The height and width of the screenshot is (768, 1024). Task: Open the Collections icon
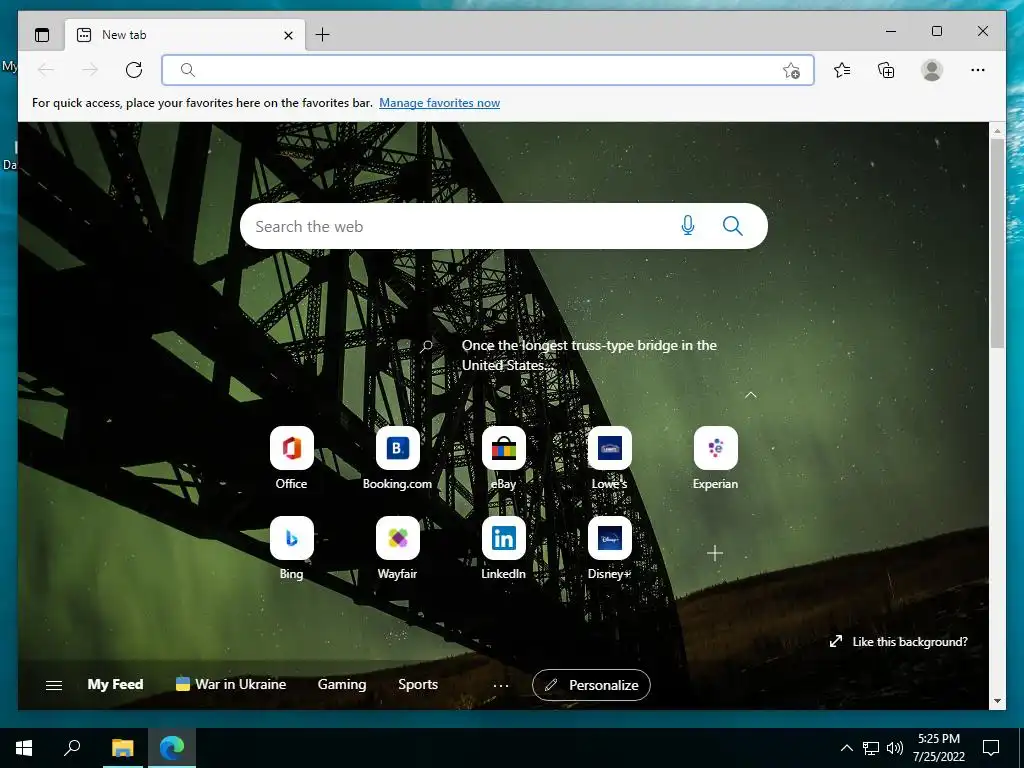[886, 70]
